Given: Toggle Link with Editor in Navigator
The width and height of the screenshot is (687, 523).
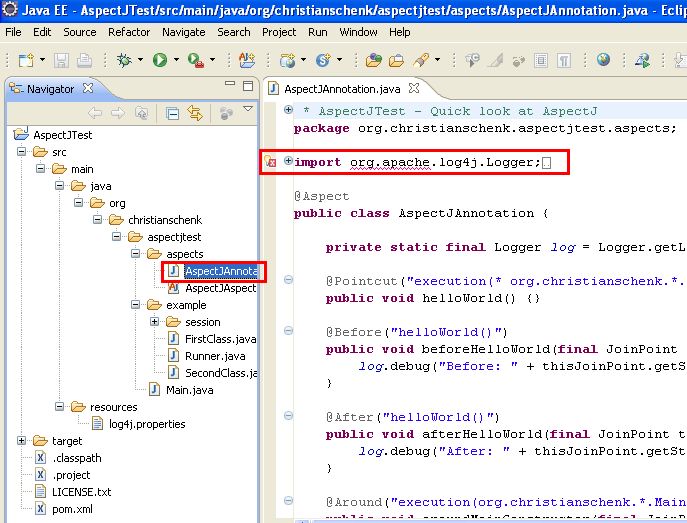Looking at the screenshot, I should click(195, 113).
